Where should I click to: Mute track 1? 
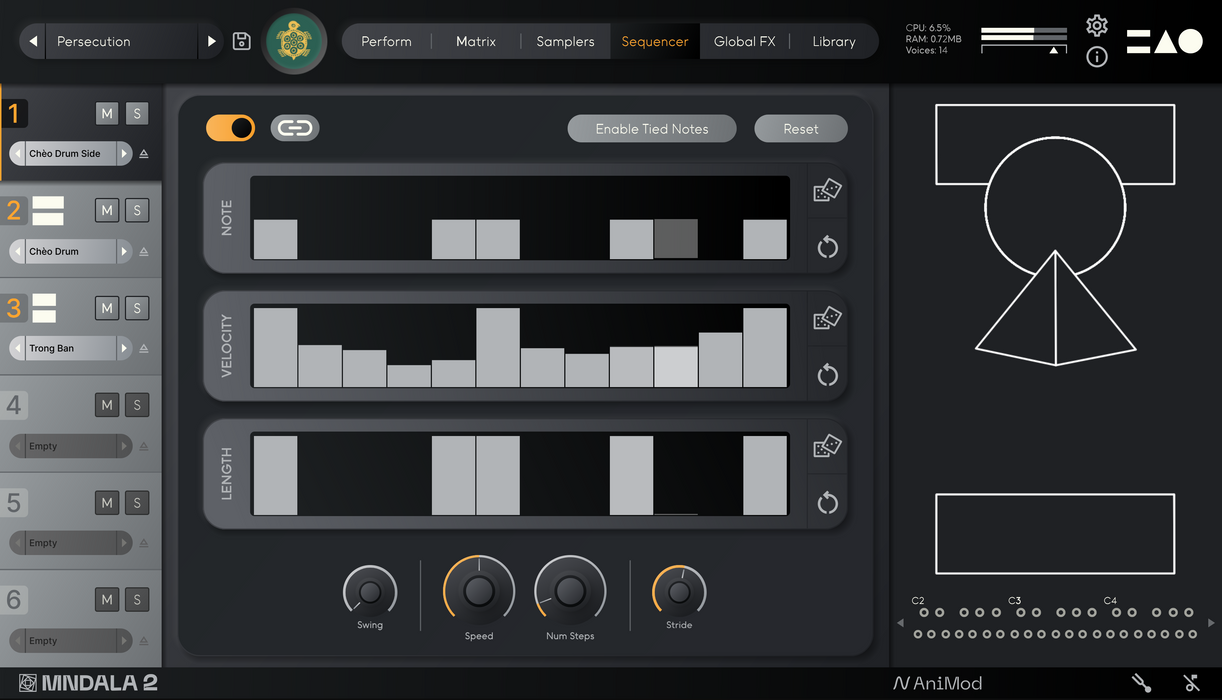pyautogui.click(x=107, y=113)
